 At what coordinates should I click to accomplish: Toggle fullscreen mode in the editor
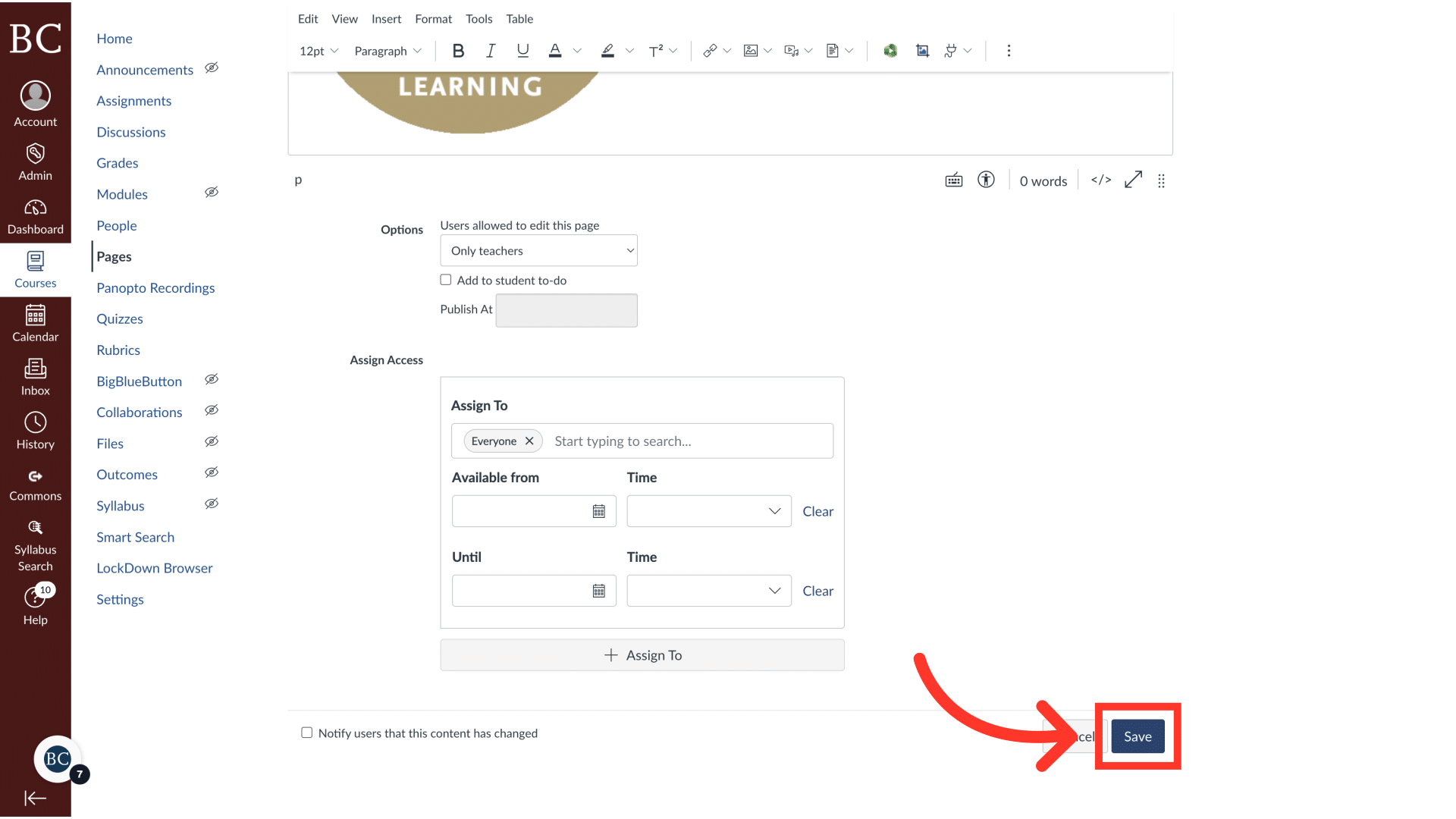tap(1133, 180)
